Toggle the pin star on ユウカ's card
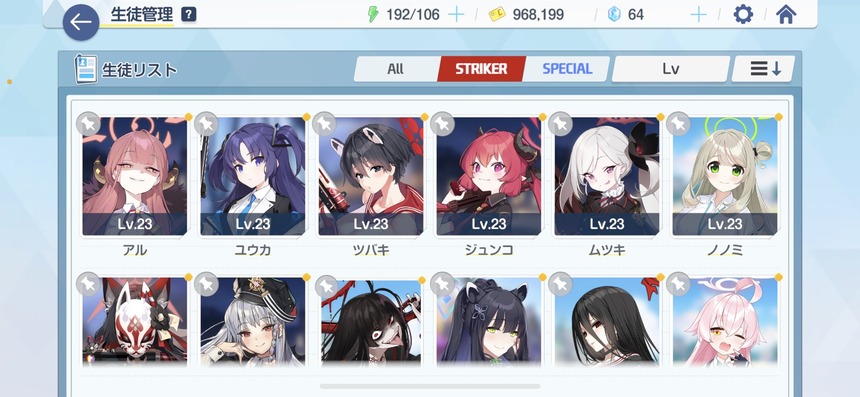 coord(206,124)
